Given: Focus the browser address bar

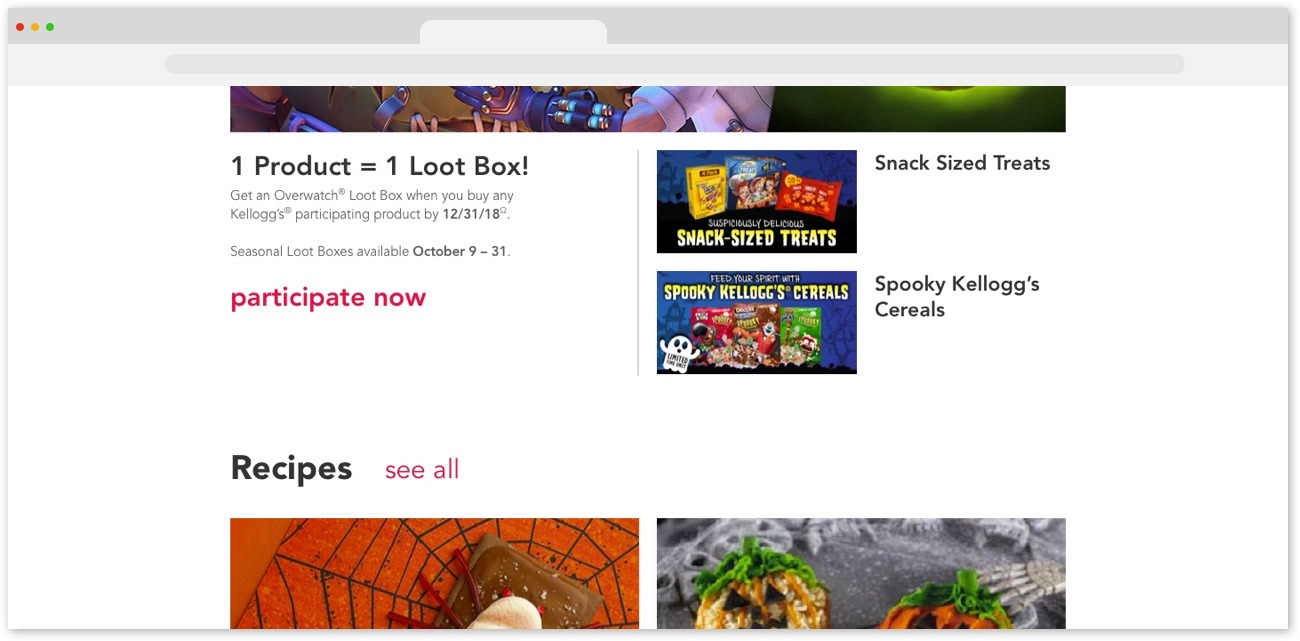Looking at the screenshot, I should pos(674,64).
